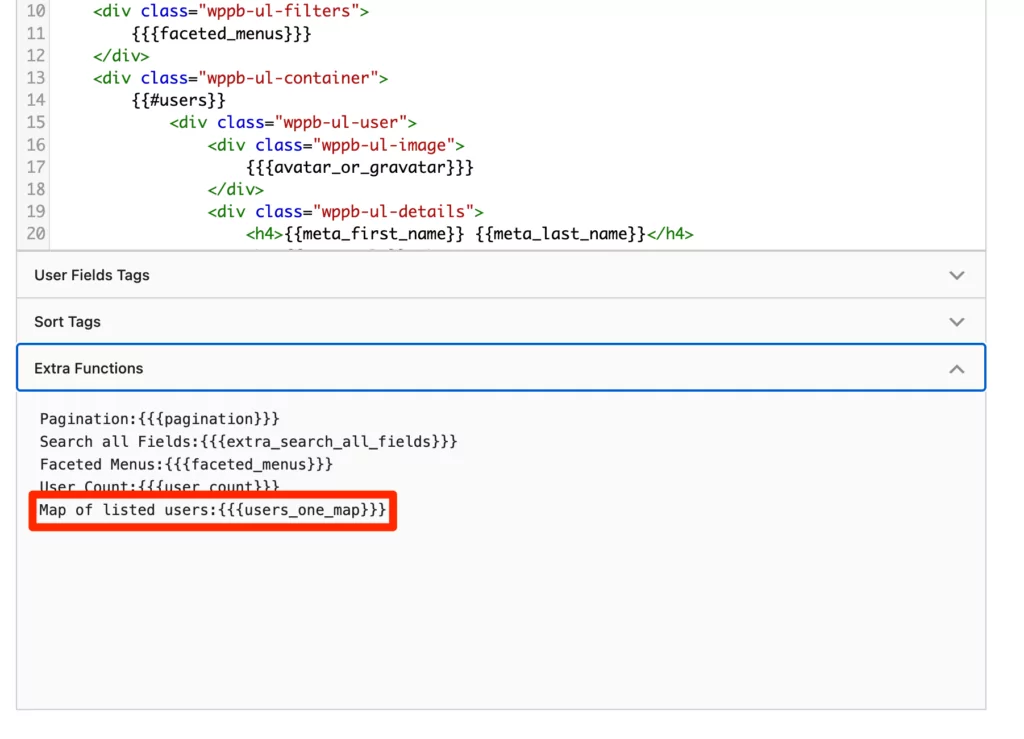Image resolution: width=1024 pixels, height=739 pixels.
Task: Click the wppb-ul-container div on line 13
Action: click(x=240, y=78)
